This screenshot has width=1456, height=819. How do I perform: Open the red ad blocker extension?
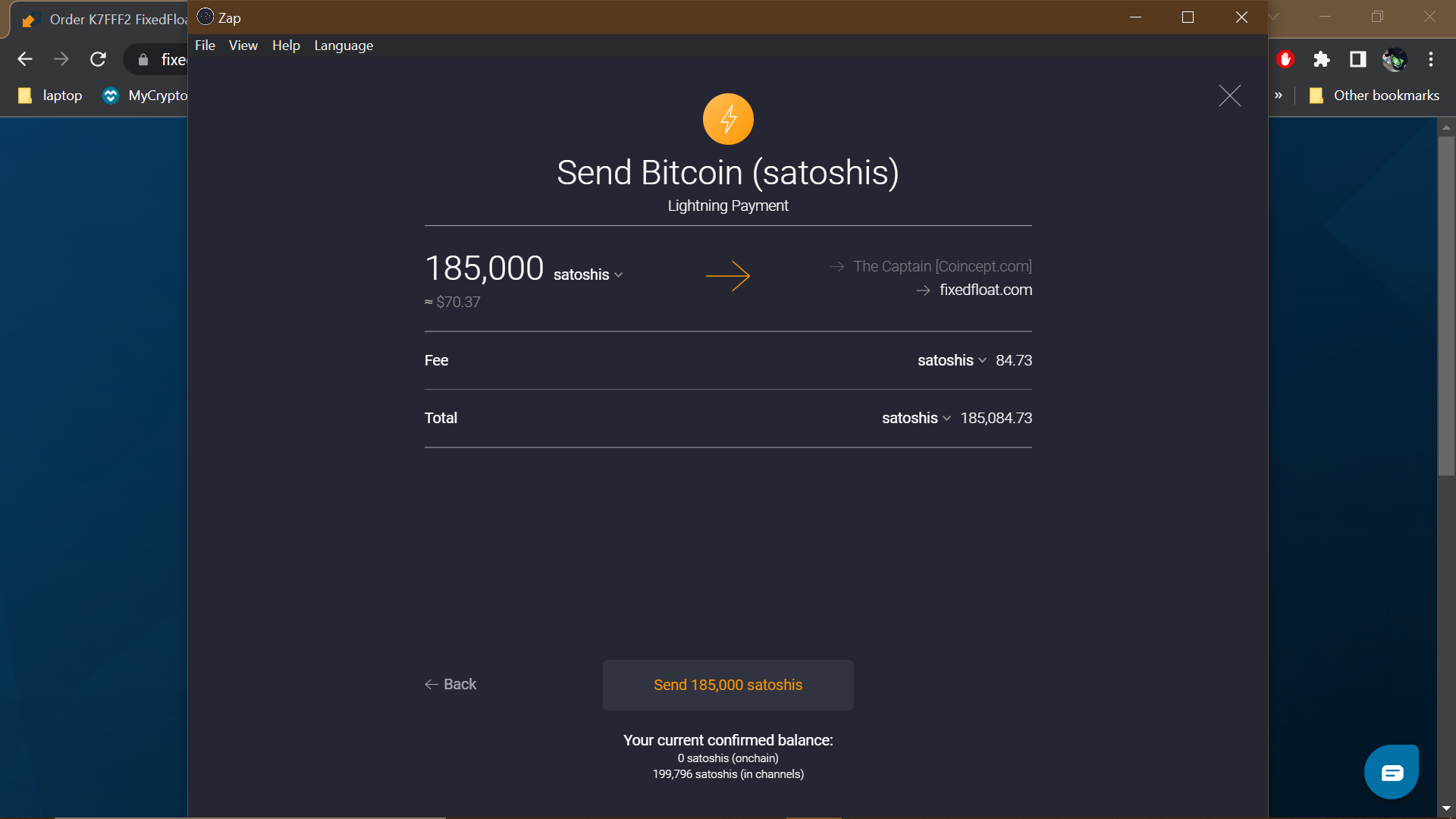1285,59
